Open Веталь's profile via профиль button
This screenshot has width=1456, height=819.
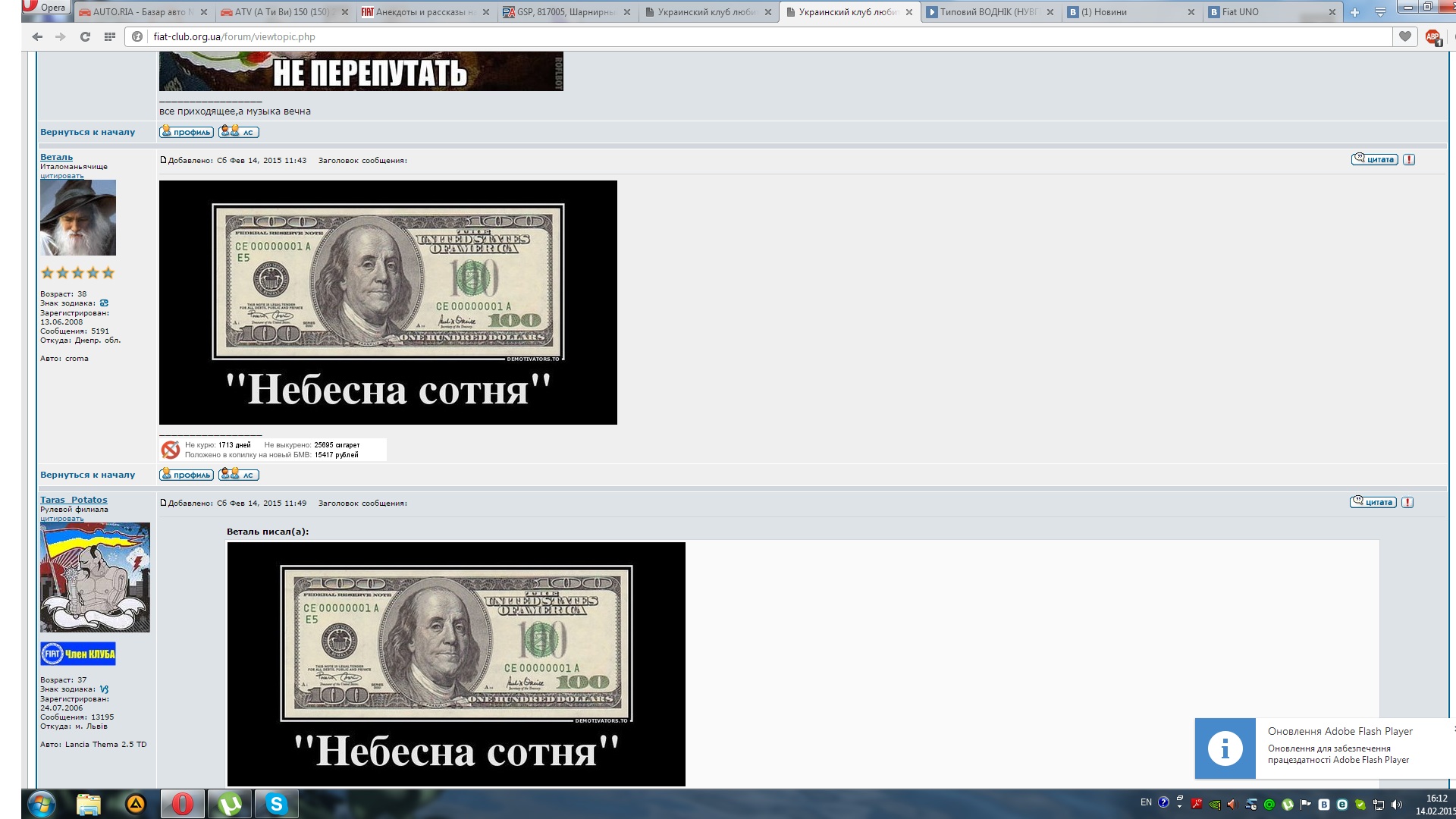[x=187, y=475]
